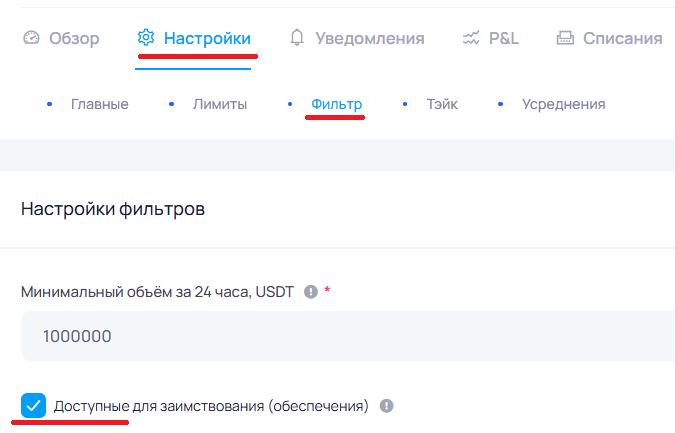Select the Фильтр sub-tab
The width and height of the screenshot is (675, 433).
(336, 104)
